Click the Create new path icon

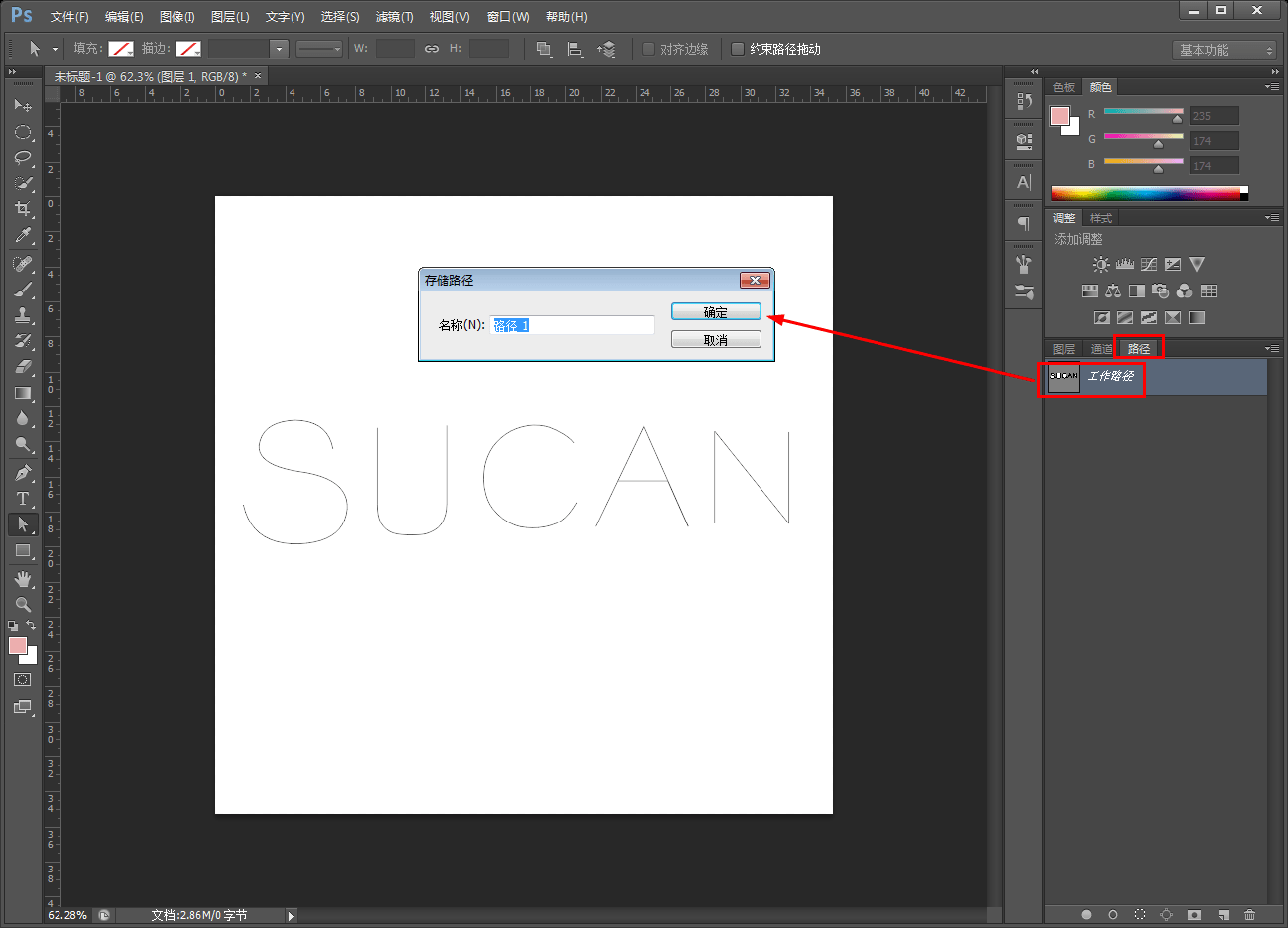click(1223, 915)
